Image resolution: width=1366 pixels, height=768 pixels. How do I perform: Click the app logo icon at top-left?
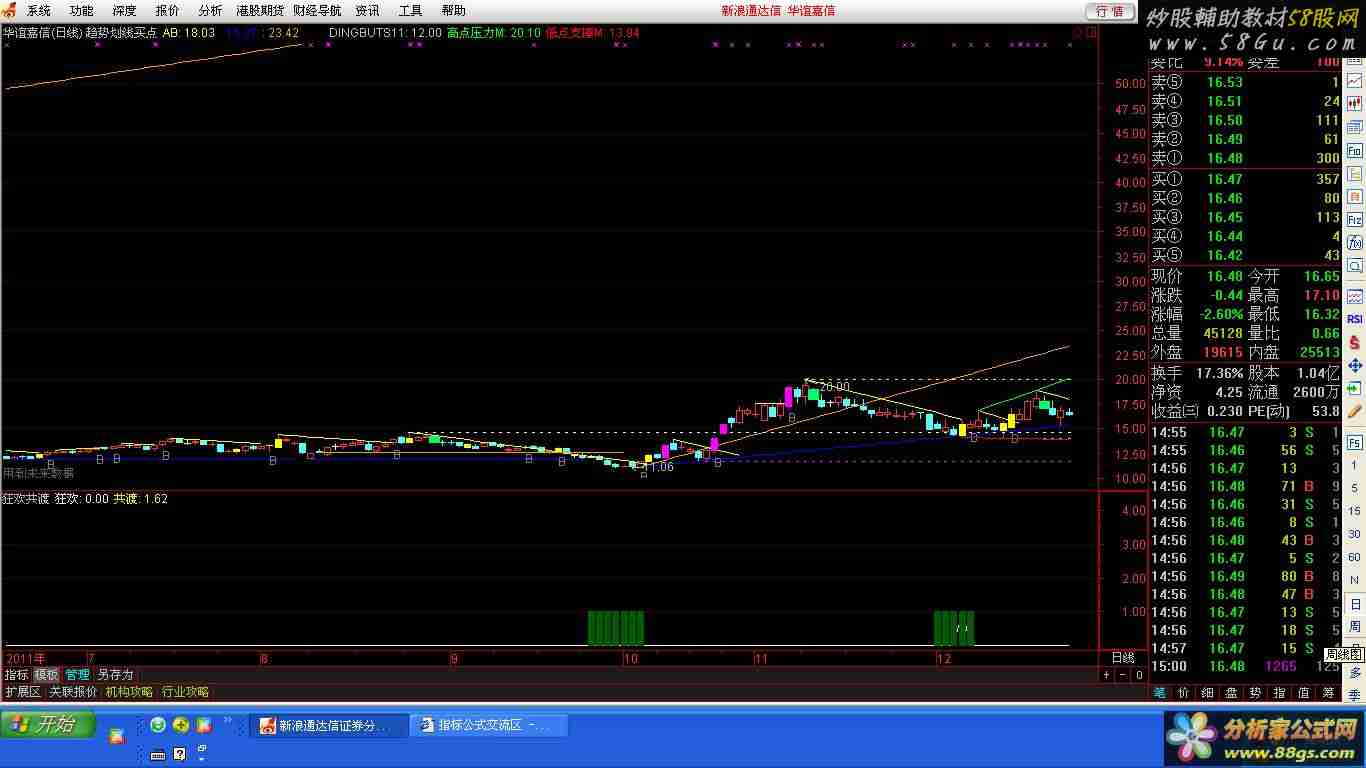[x=9, y=10]
